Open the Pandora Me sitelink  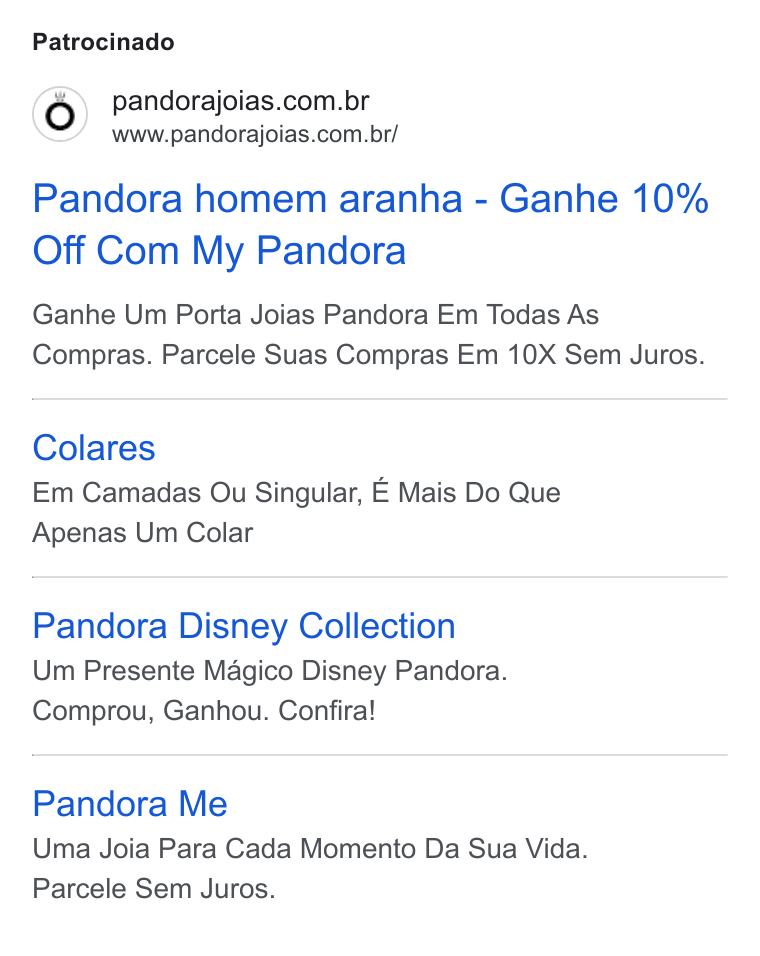click(x=130, y=804)
